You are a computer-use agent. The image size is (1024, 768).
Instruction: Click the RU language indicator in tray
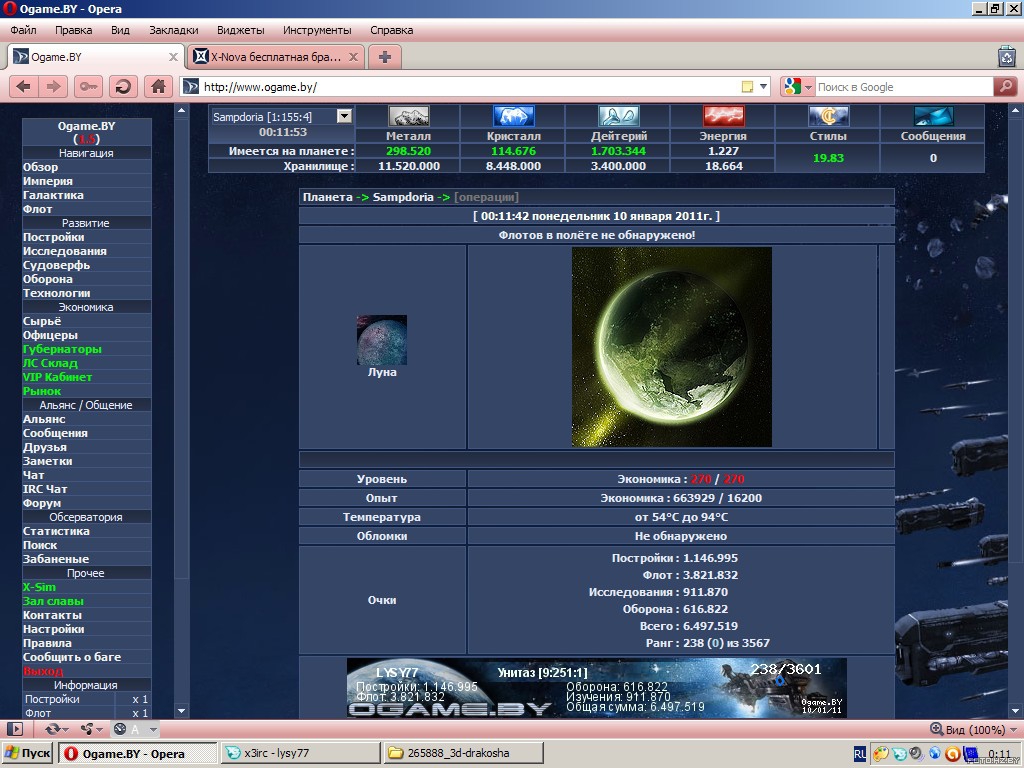coord(860,754)
